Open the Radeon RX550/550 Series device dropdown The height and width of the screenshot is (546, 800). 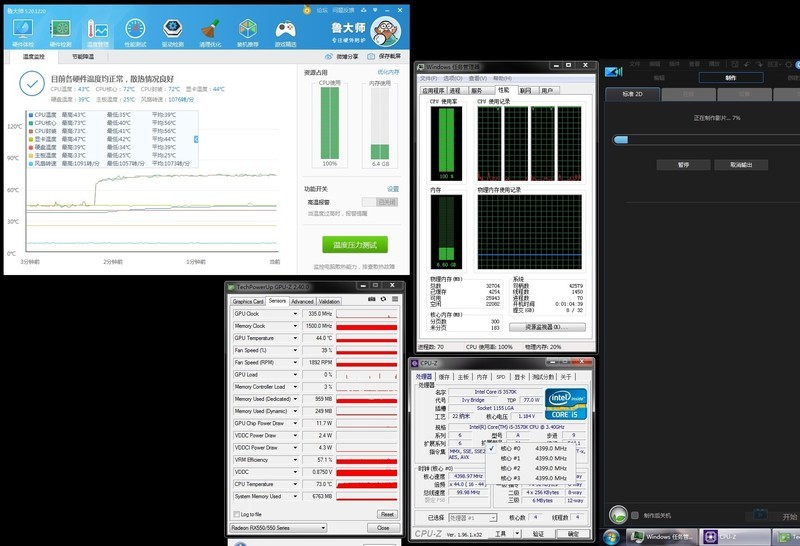point(279,528)
